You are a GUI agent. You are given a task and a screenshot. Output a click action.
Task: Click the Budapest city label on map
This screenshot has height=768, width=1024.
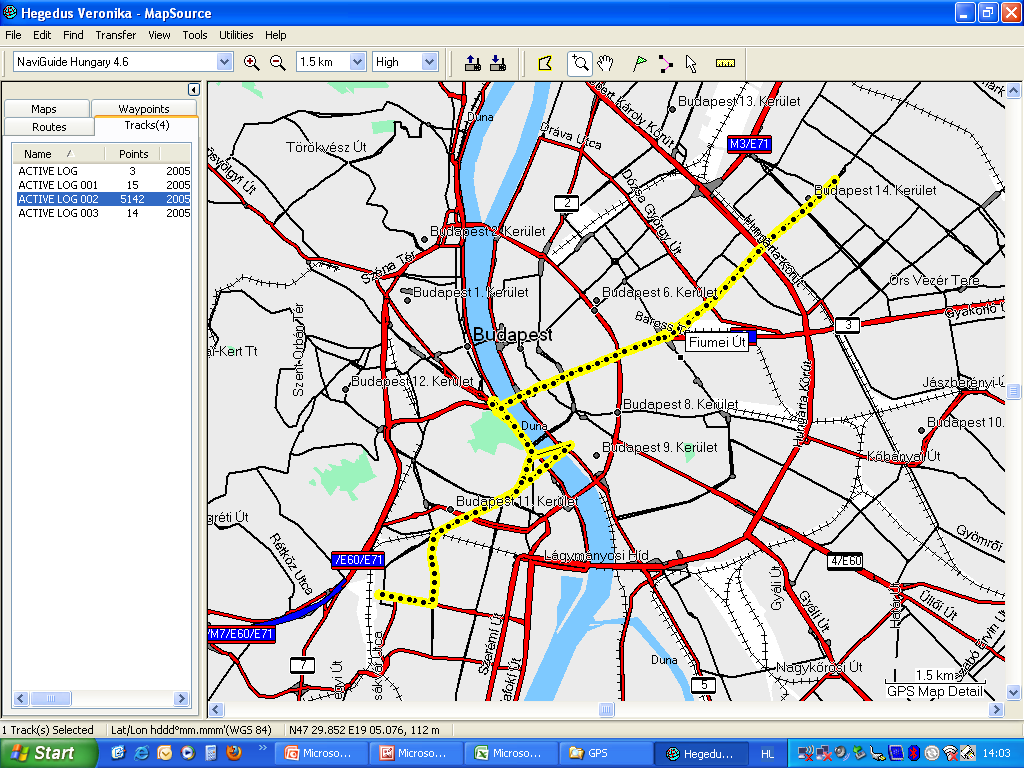512,335
